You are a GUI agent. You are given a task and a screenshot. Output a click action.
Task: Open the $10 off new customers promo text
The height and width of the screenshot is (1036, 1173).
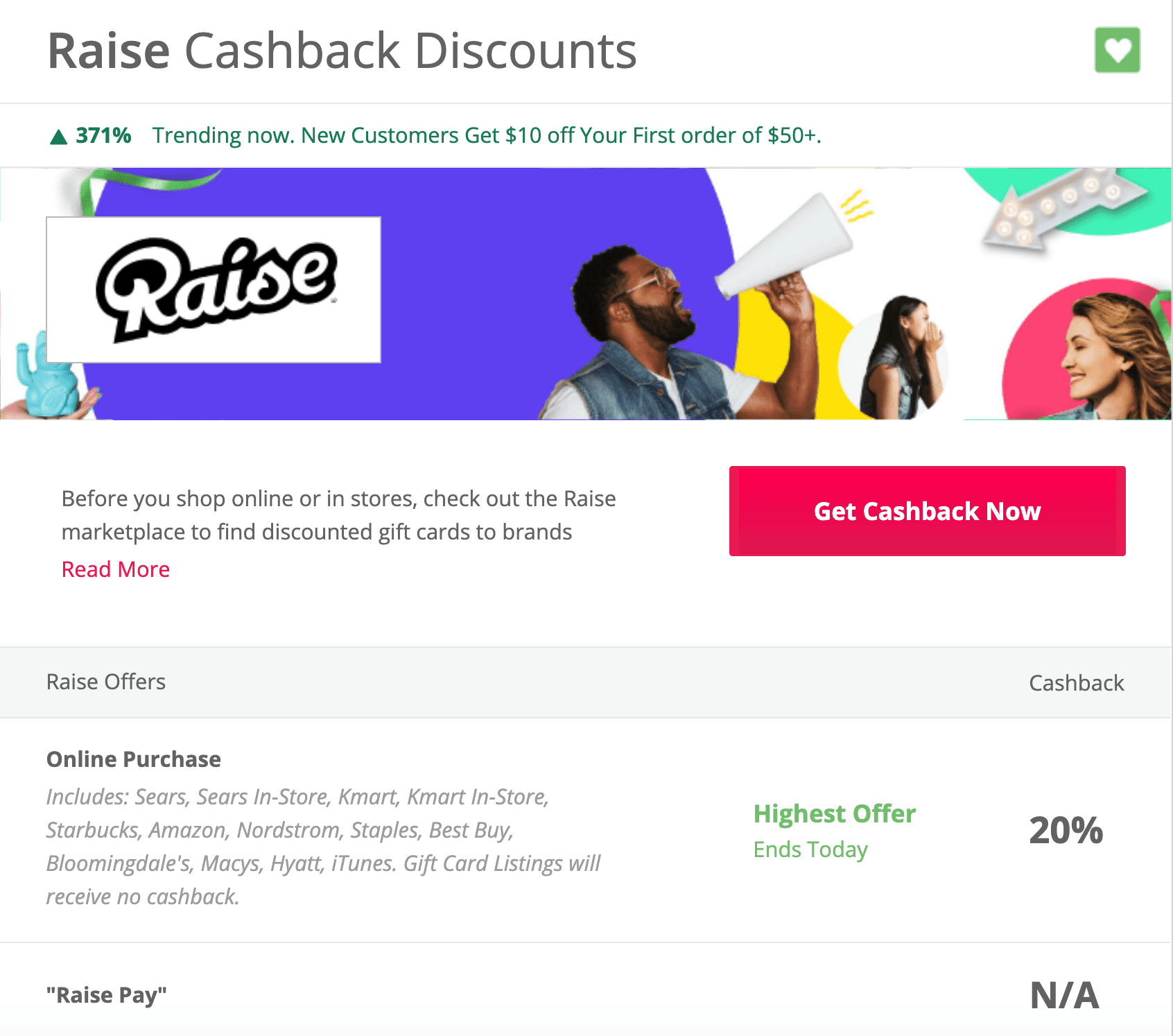487,135
